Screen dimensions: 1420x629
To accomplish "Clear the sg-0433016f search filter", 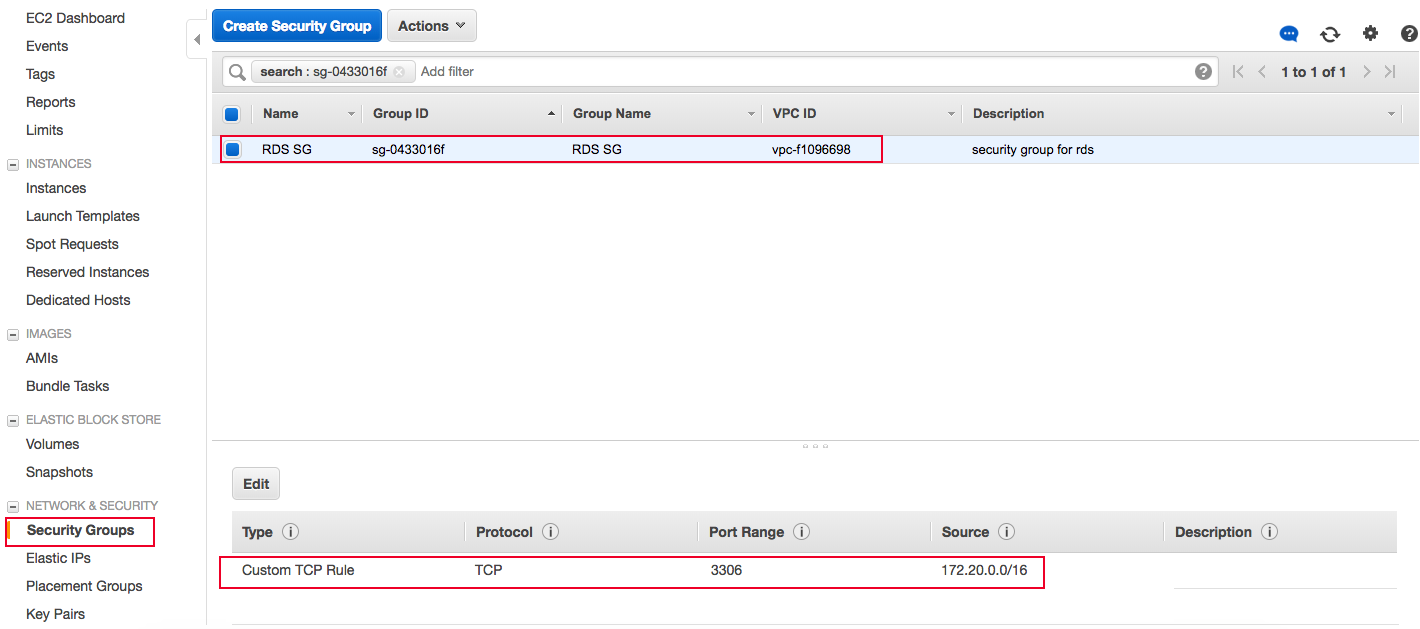I will point(399,71).
